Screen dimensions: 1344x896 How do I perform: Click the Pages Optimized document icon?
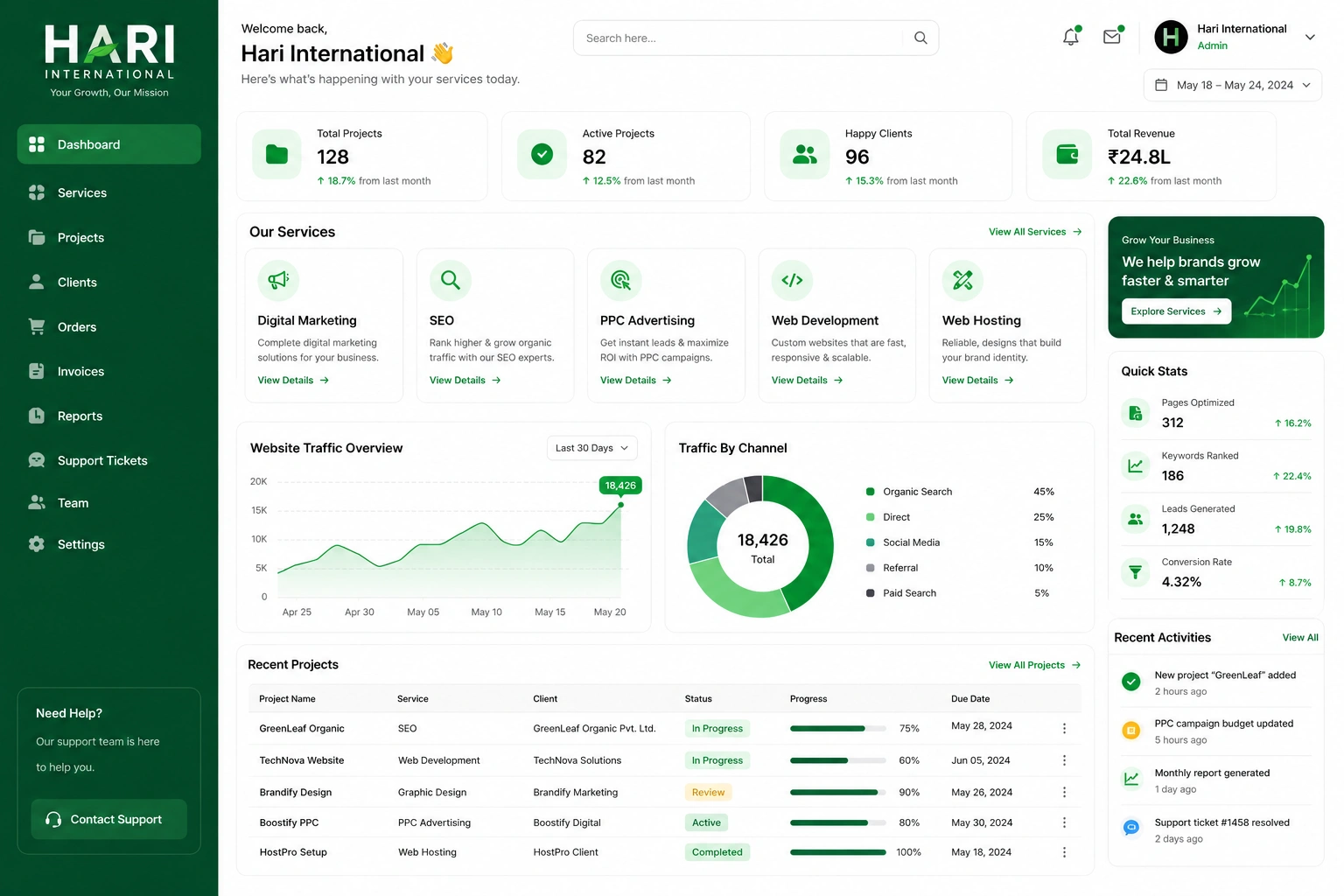1135,412
